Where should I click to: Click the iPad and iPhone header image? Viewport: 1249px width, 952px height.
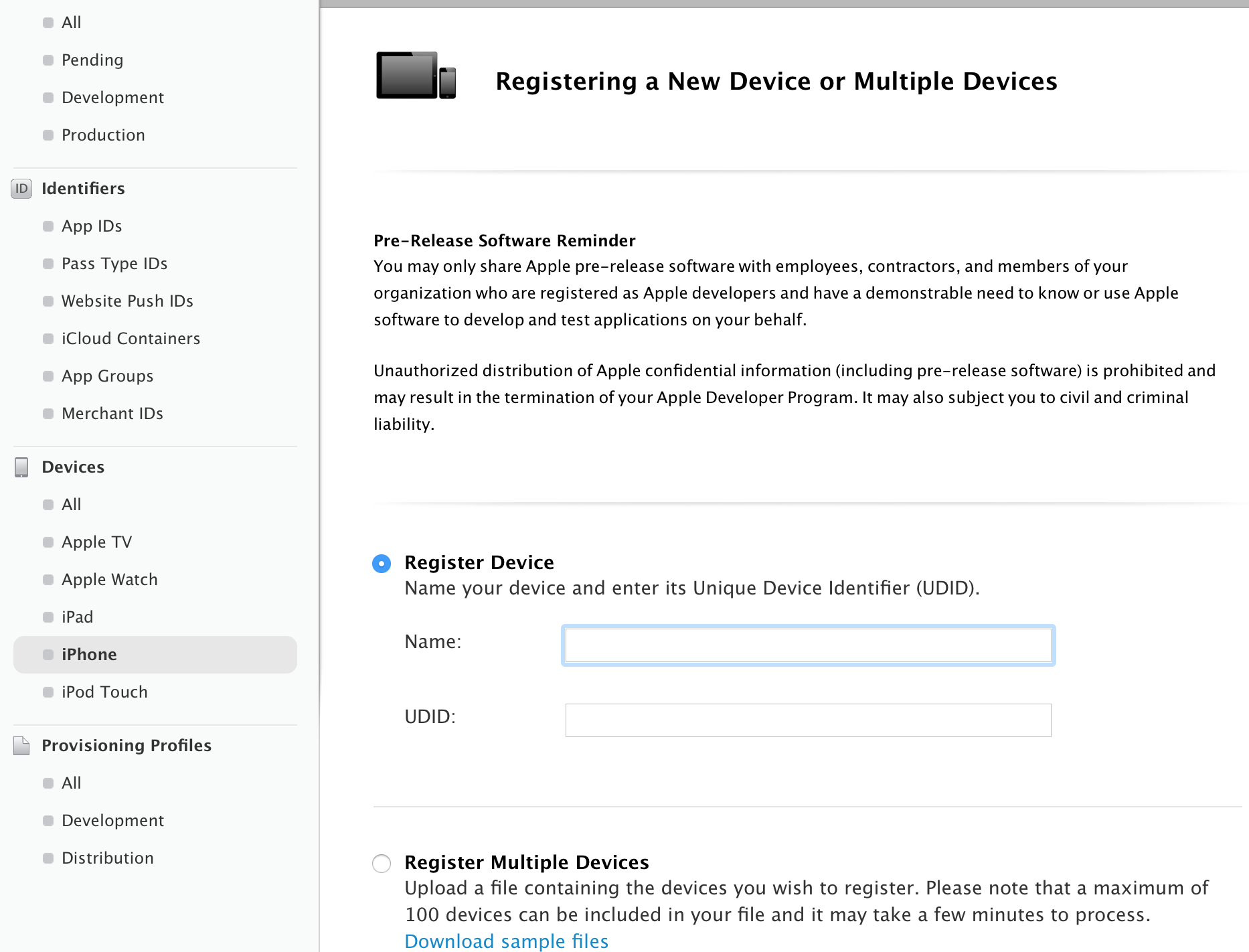point(416,76)
